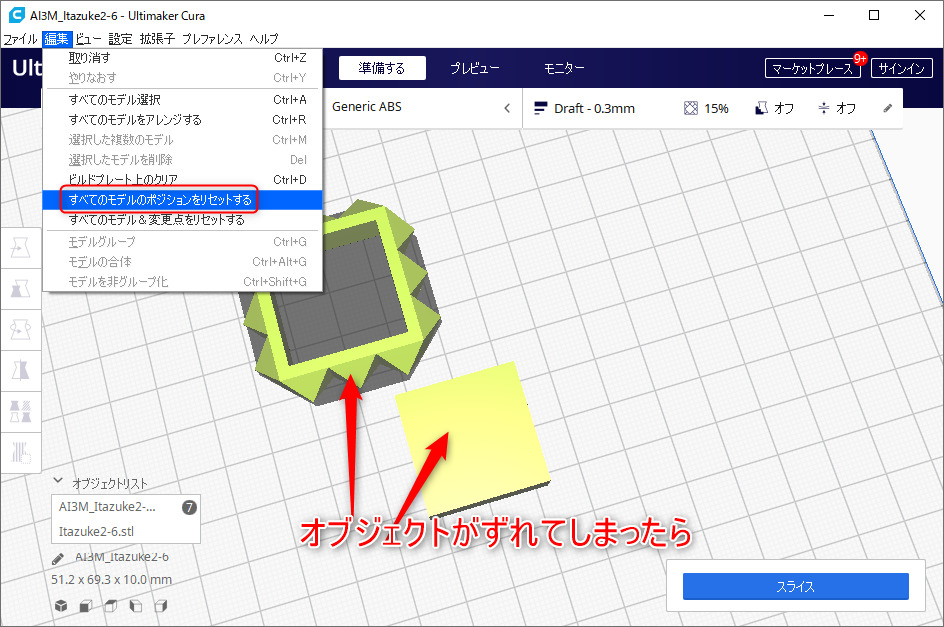This screenshot has height=627, width=944.
Task: Select the Support Blocker tool
Action: (x=20, y=450)
